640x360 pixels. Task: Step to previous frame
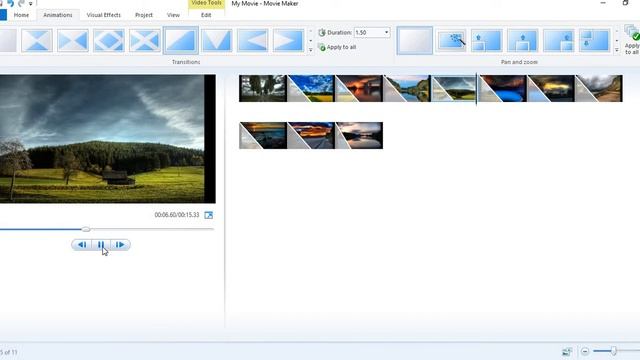[82, 244]
